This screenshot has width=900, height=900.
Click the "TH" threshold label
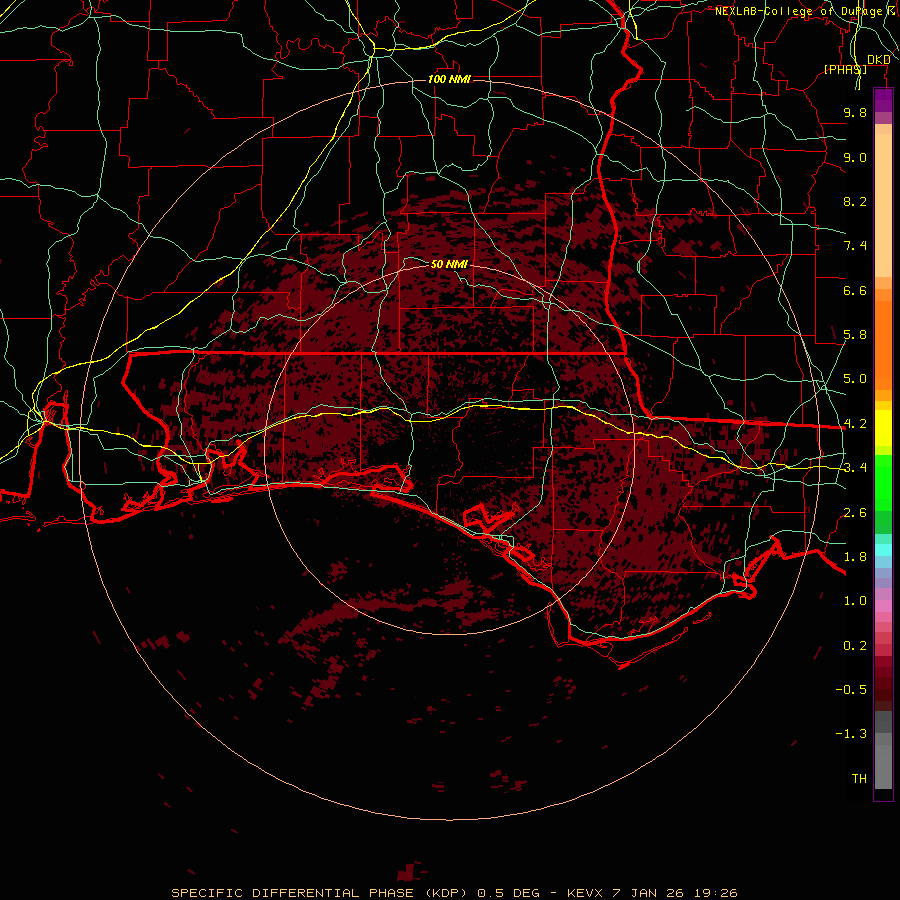click(x=859, y=779)
